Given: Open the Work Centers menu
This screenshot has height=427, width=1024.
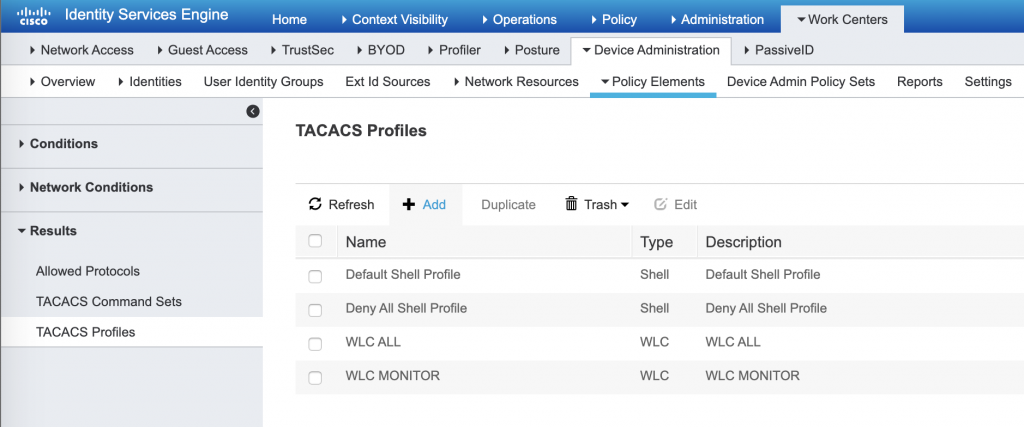Looking at the screenshot, I should click(x=842, y=20).
